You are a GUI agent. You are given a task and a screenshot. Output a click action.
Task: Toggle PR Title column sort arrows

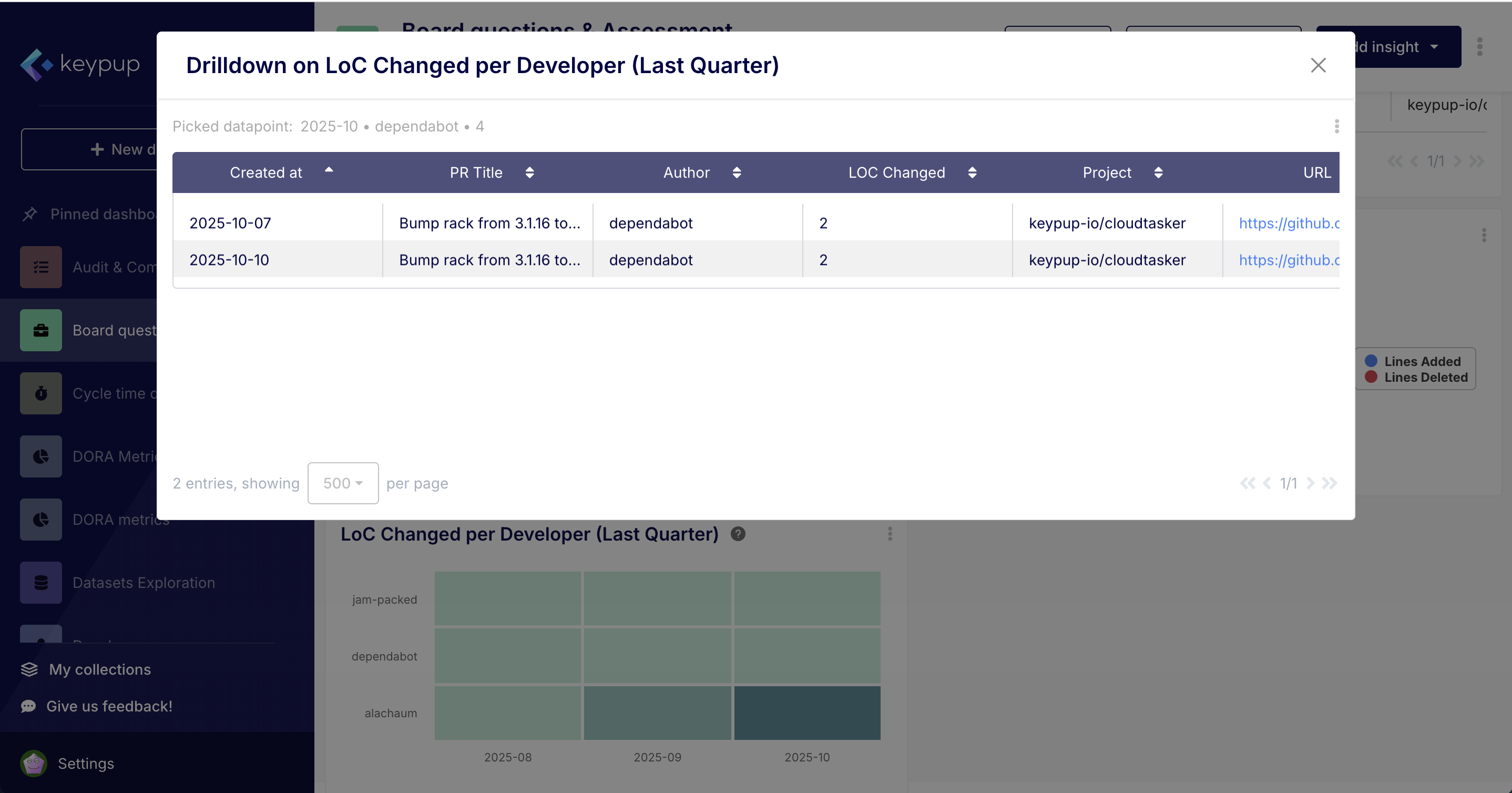[x=529, y=172]
